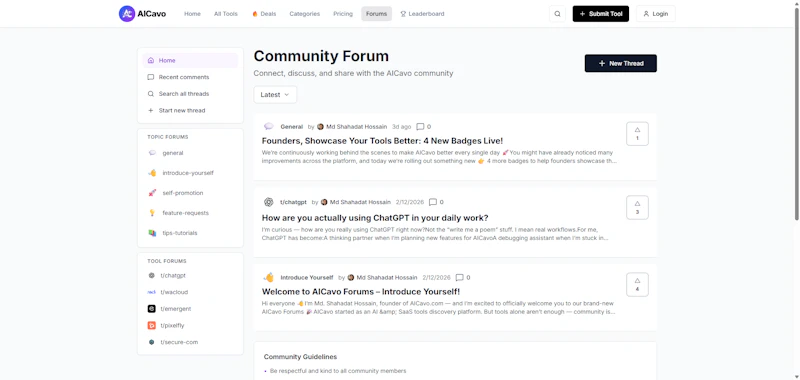Click the introduce-yourself waving hand icon
Screen dimensions: 800x380
point(152,173)
